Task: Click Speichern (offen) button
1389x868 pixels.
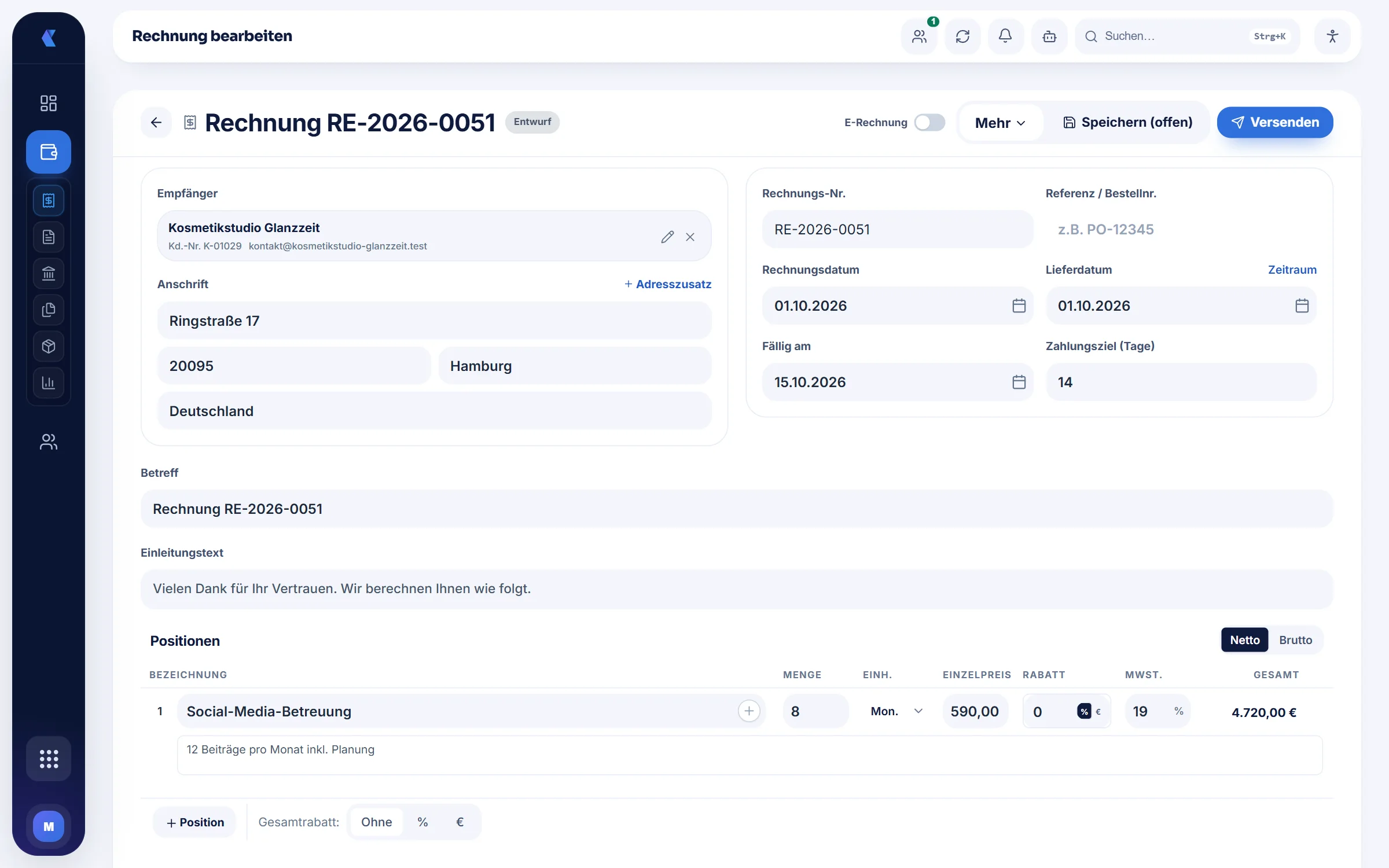Action: coord(1127,122)
